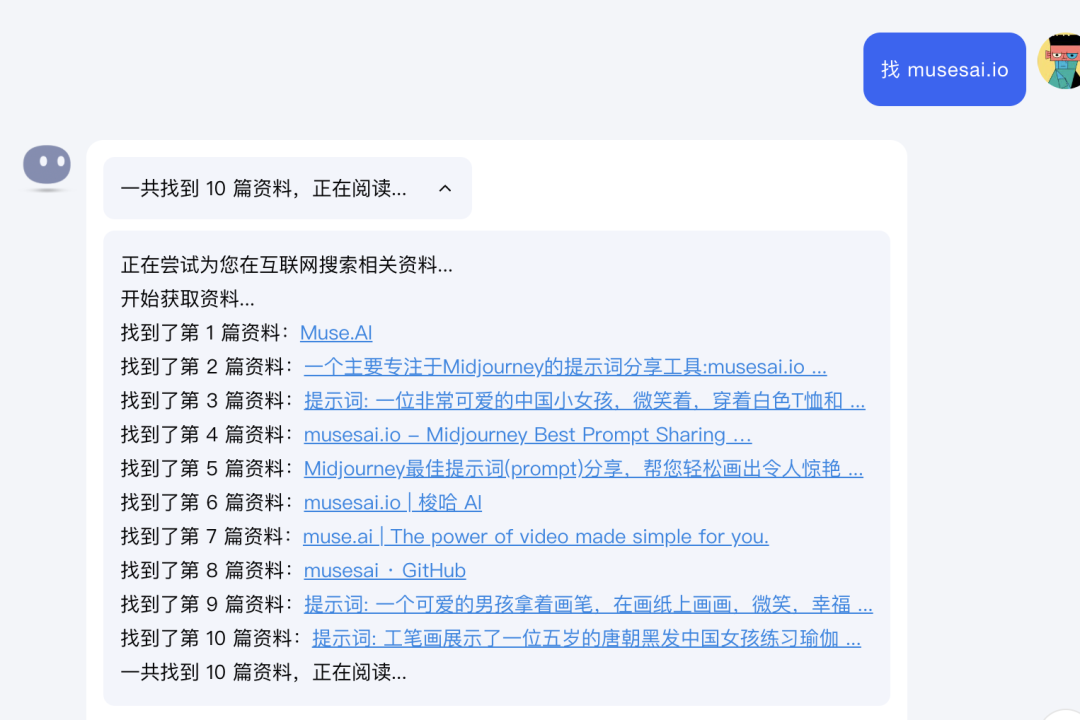Click the text '正在尝试为您在互联网搜索相关资料...'
Screen dimensions: 1080x720
click(x=287, y=265)
